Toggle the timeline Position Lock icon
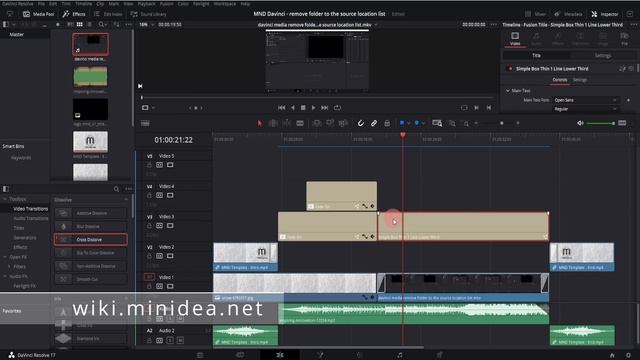 (x=387, y=123)
